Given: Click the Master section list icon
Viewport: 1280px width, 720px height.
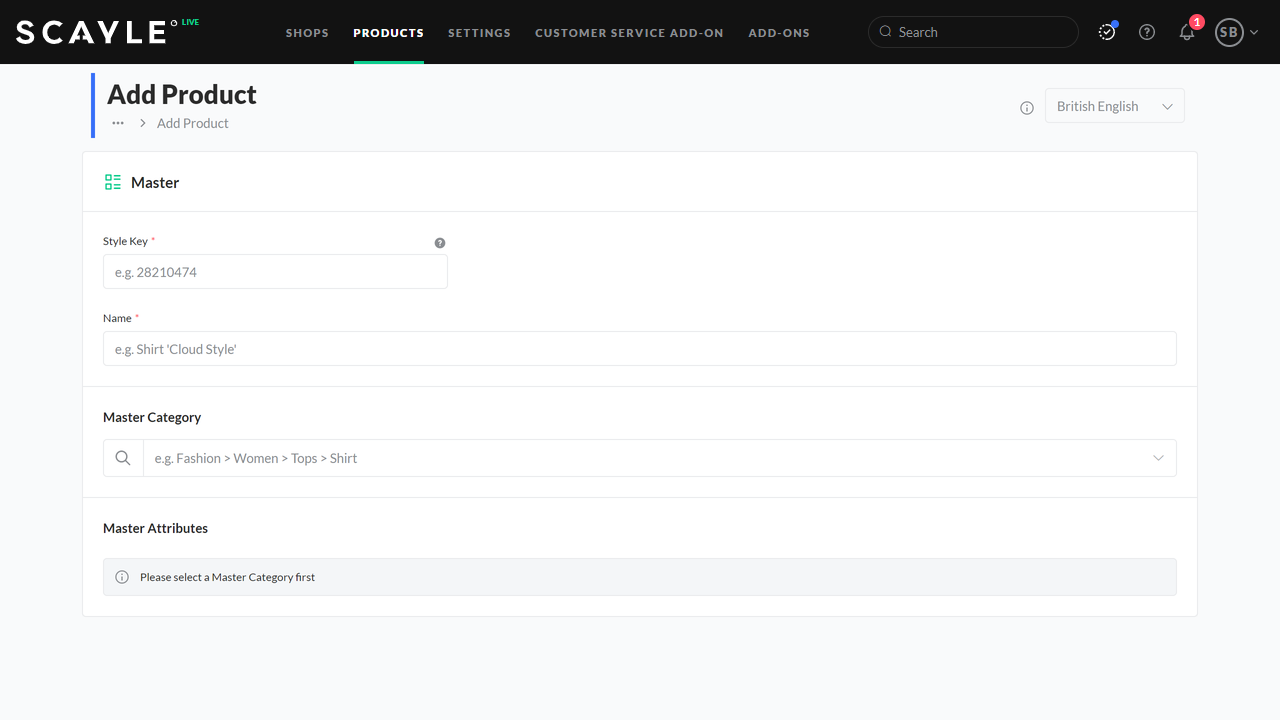Looking at the screenshot, I should pos(113,182).
